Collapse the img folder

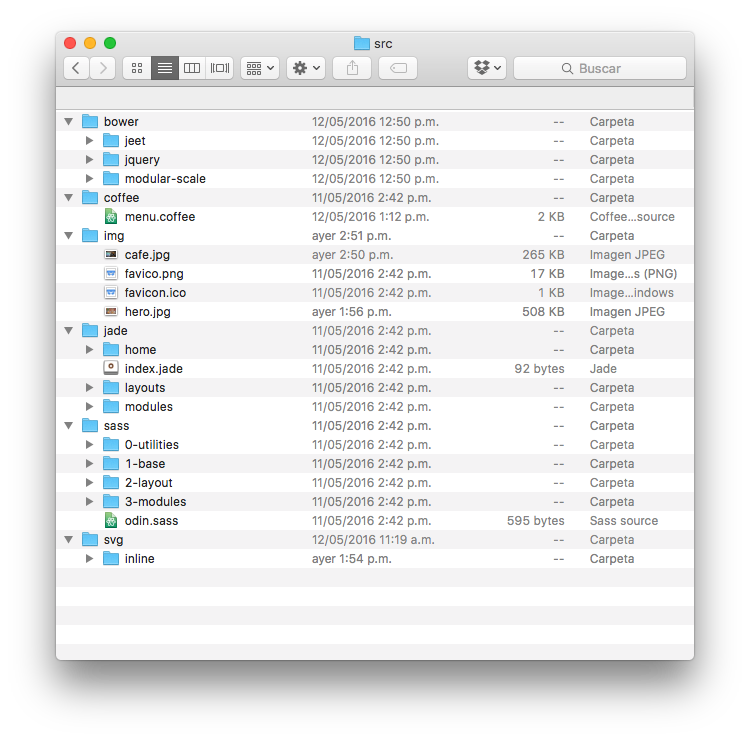point(69,236)
